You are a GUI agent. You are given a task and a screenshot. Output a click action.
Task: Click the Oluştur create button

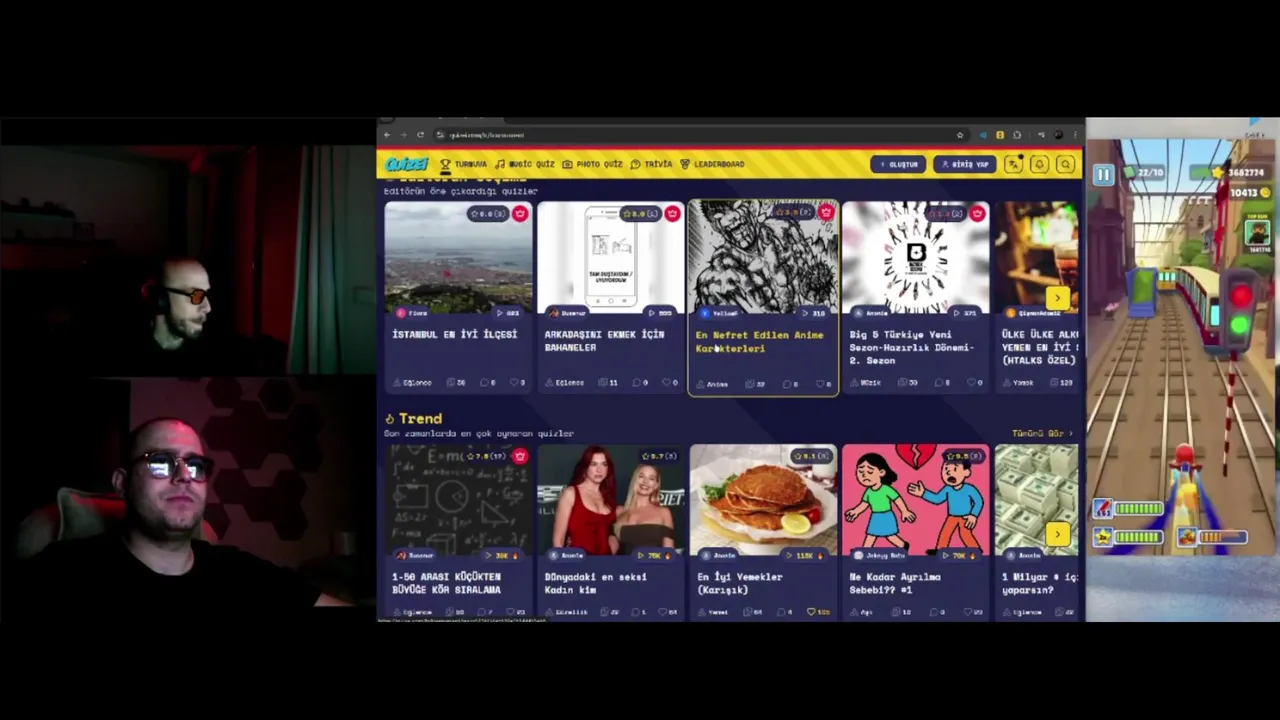pyautogui.click(x=898, y=164)
